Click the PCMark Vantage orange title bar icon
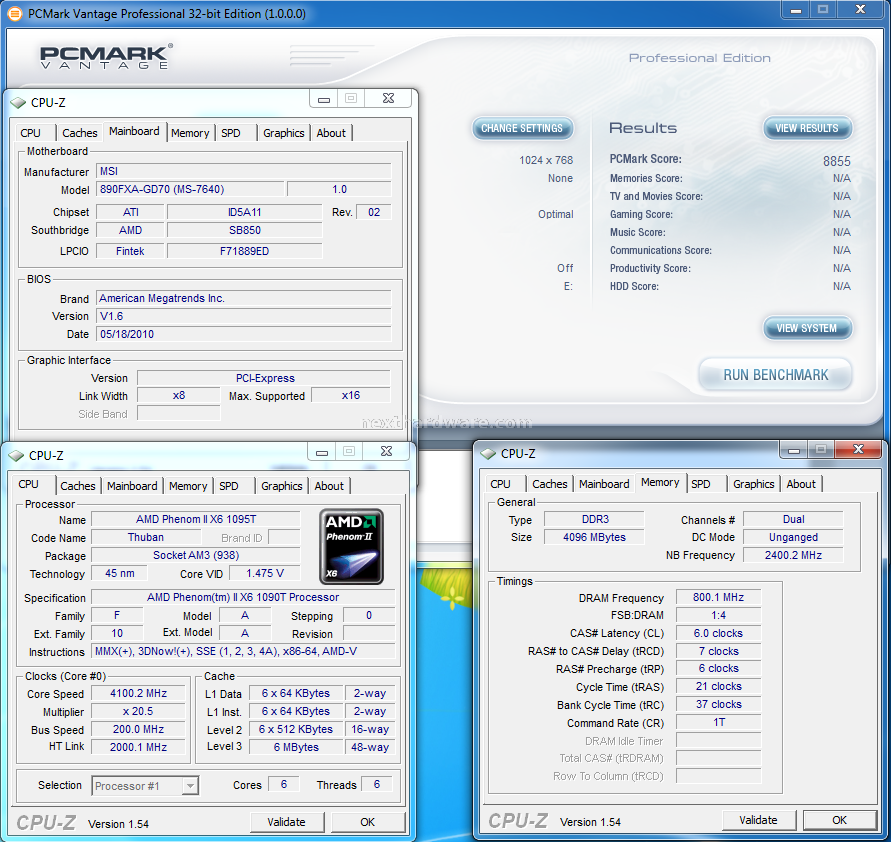The image size is (891, 842). tap(15, 13)
